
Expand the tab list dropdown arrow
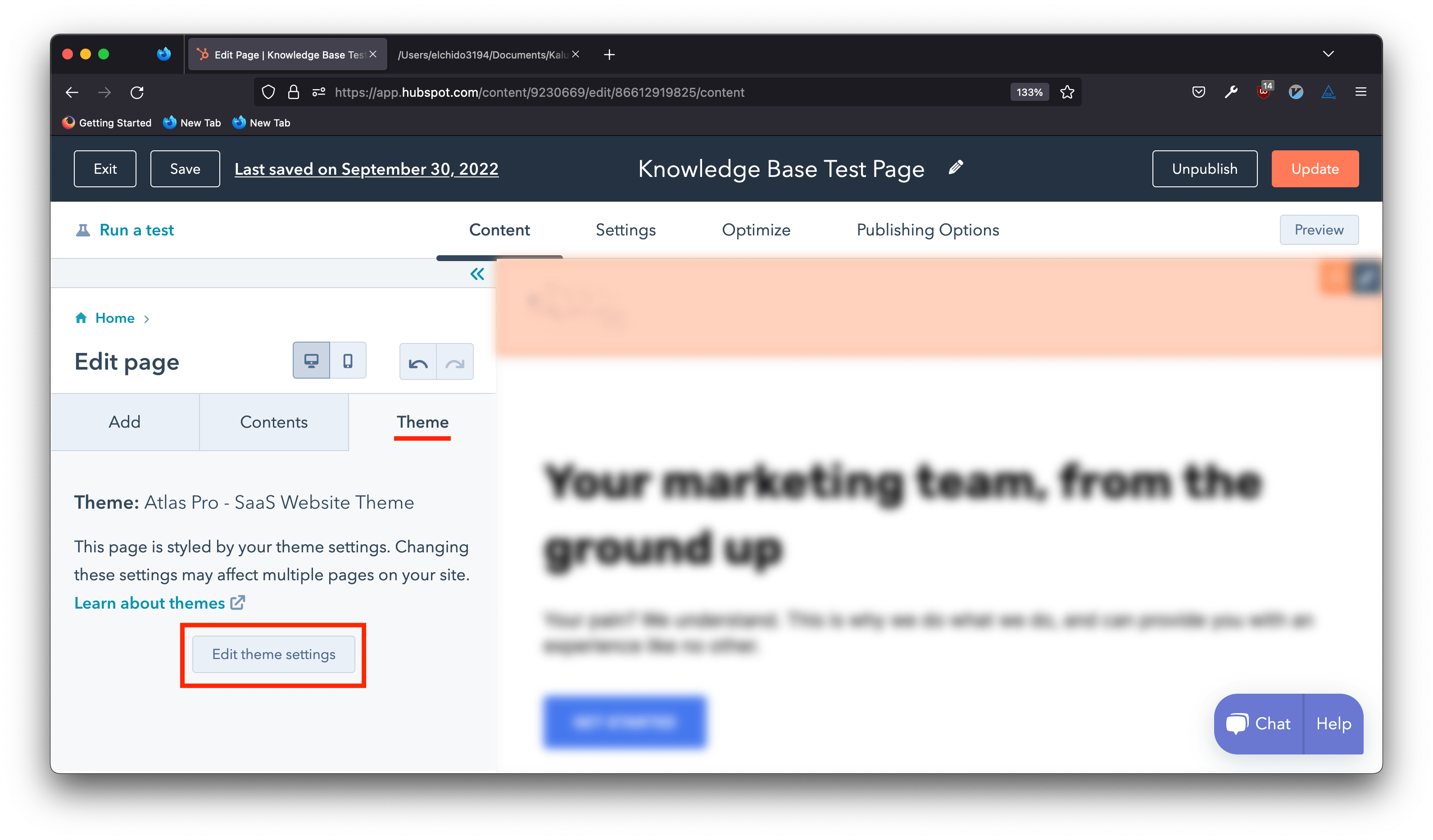pos(1328,54)
